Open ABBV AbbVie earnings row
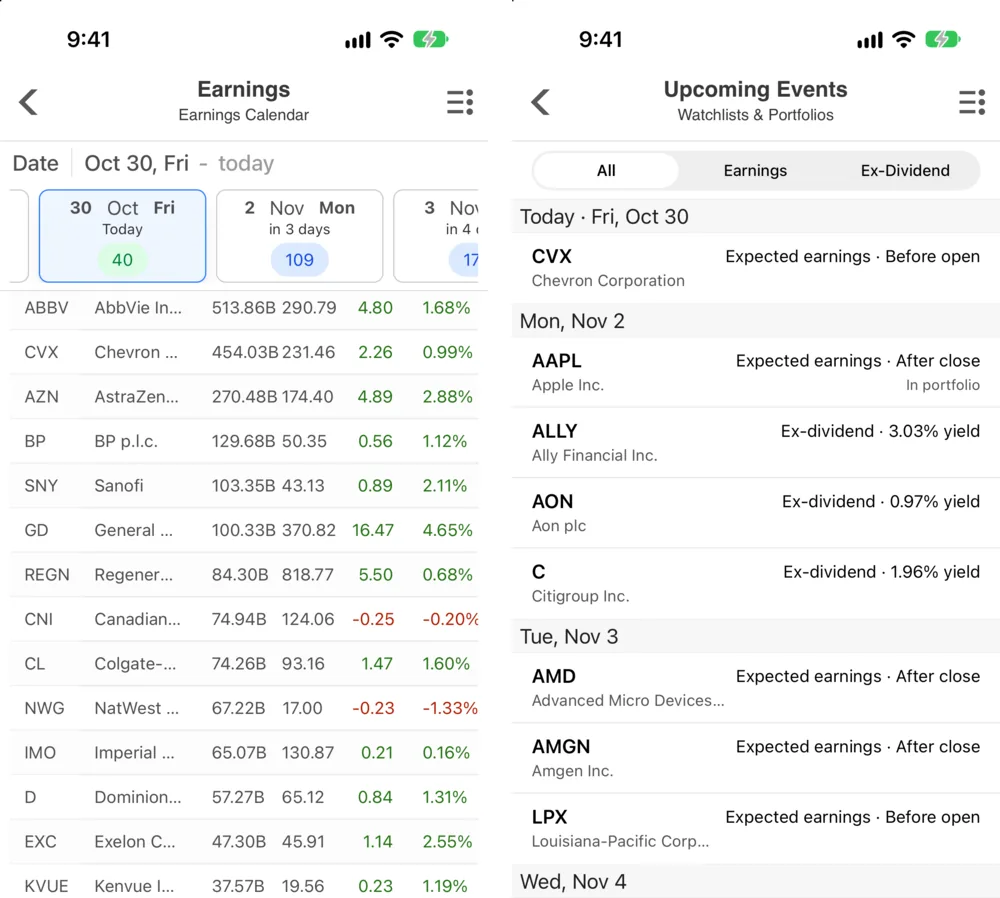 pos(244,307)
